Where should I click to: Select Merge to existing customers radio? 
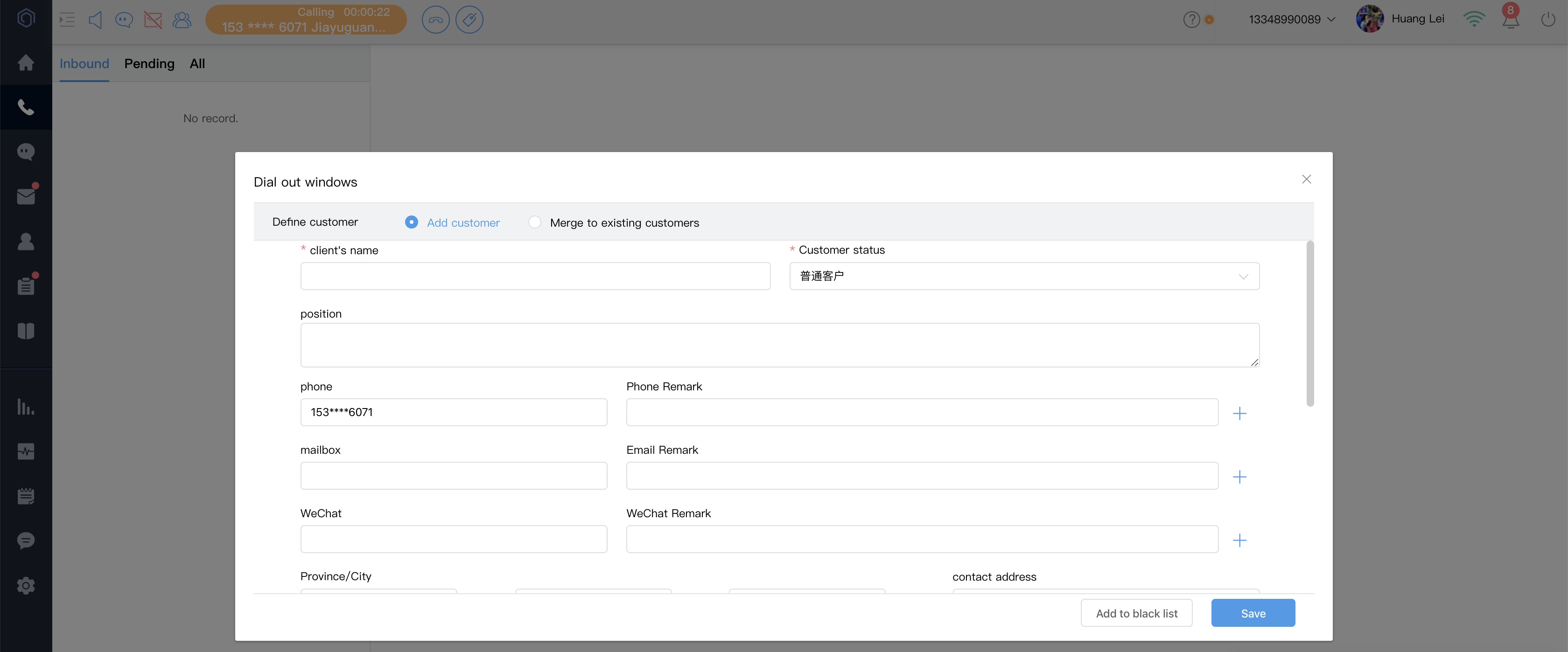534,222
